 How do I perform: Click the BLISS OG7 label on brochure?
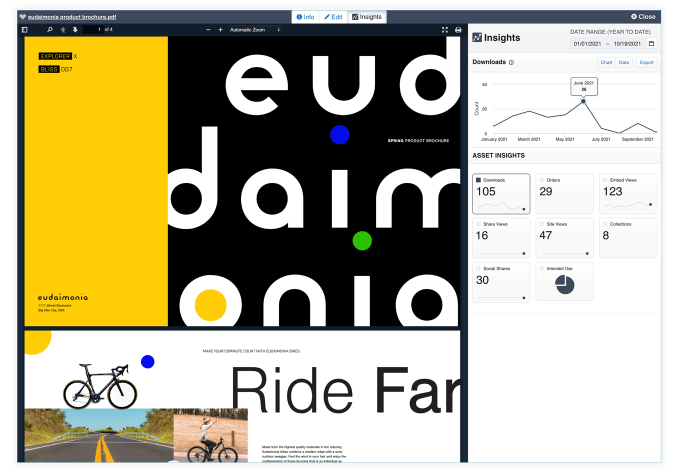click(55, 69)
